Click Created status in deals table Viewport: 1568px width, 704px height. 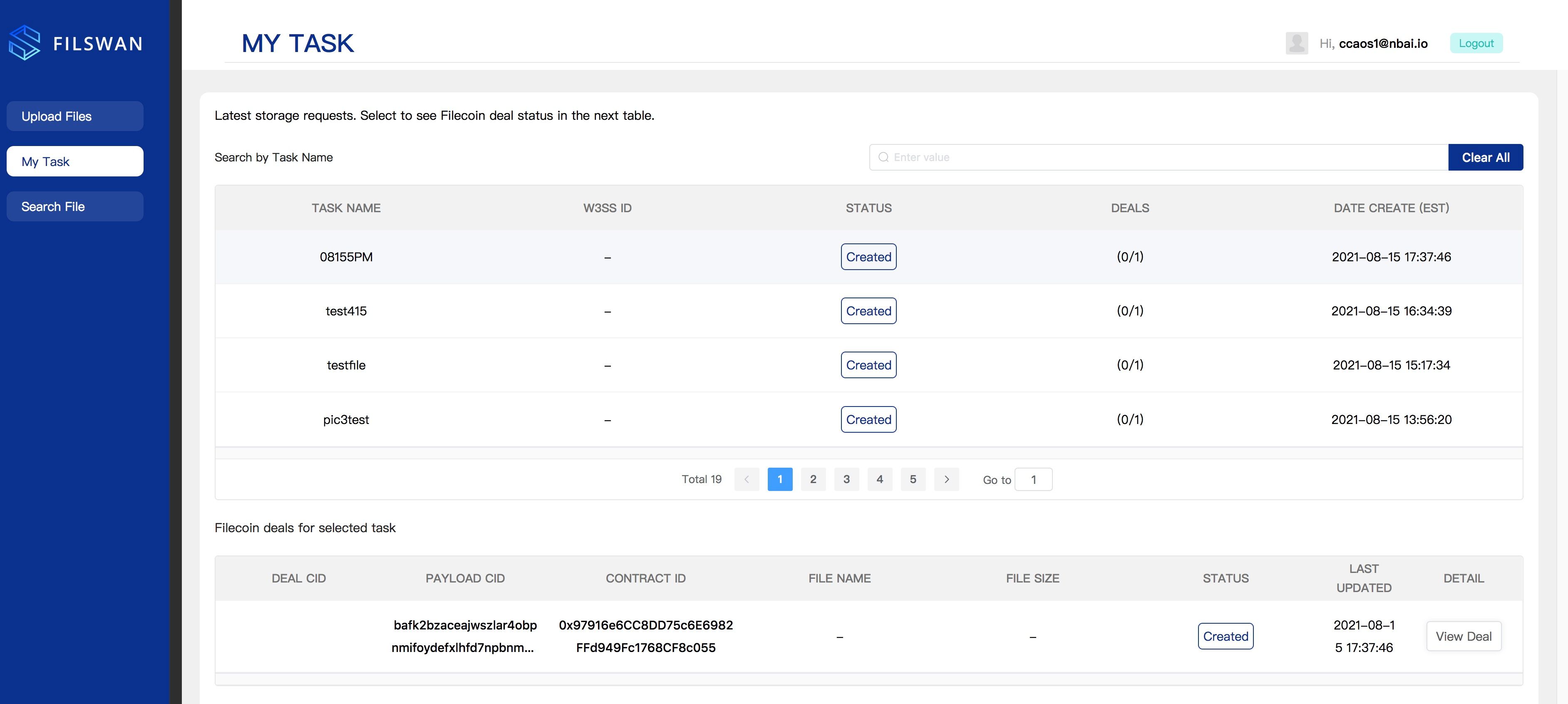[1225, 637]
